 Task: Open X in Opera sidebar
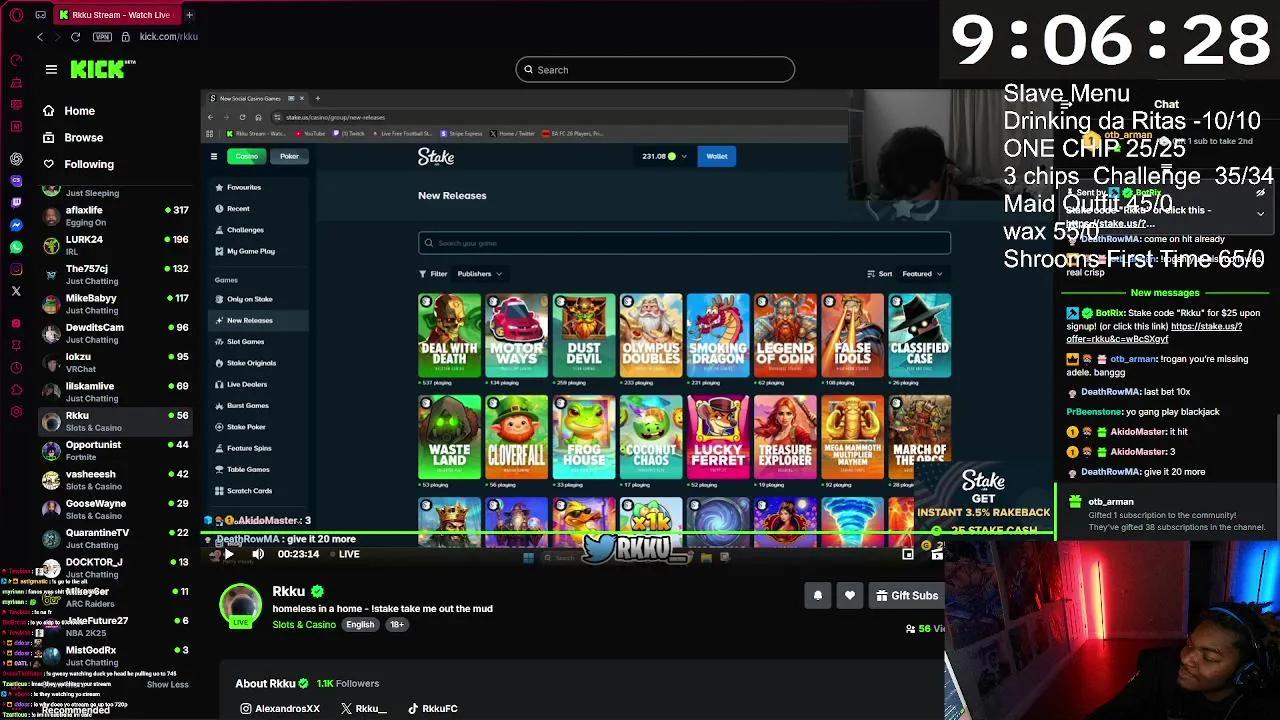point(16,291)
